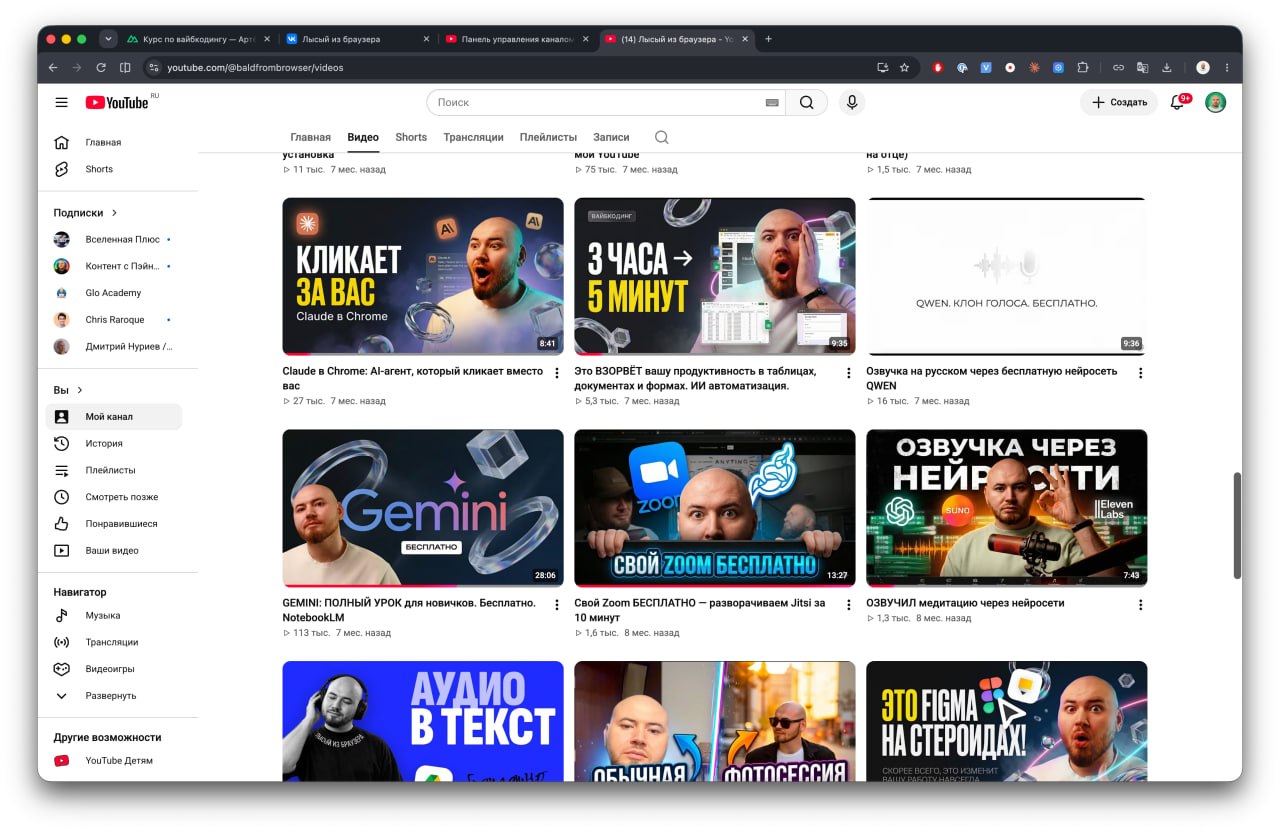Start voice search with the microphone
Image resolution: width=1280 pixels, height=831 pixels.
pos(852,102)
